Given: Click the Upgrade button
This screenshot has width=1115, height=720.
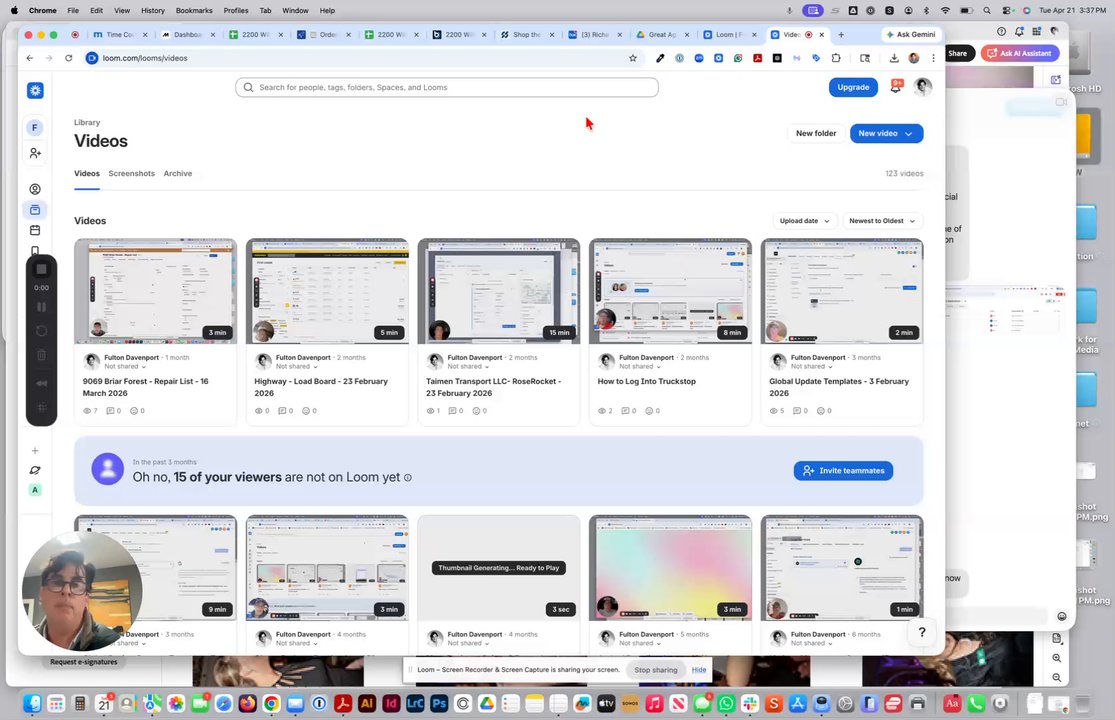Looking at the screenshot, I should click(x=853, y=87).
